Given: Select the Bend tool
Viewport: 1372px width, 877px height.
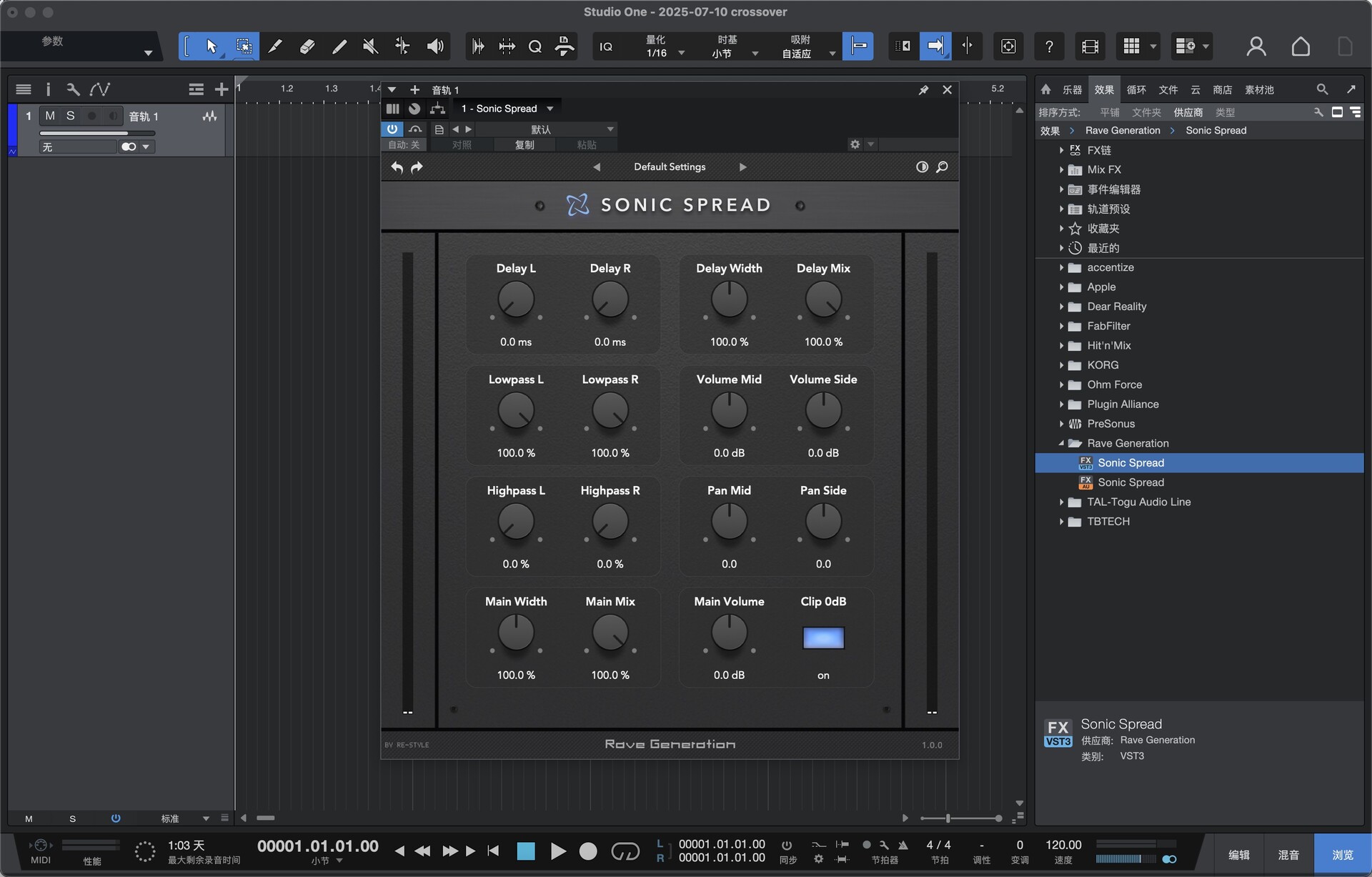Looking at the screenshot, I should coord(402,46).
